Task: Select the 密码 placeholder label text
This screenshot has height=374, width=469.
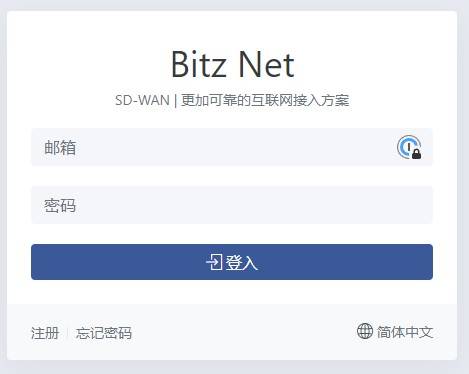Action: click(x=60, y=205)
